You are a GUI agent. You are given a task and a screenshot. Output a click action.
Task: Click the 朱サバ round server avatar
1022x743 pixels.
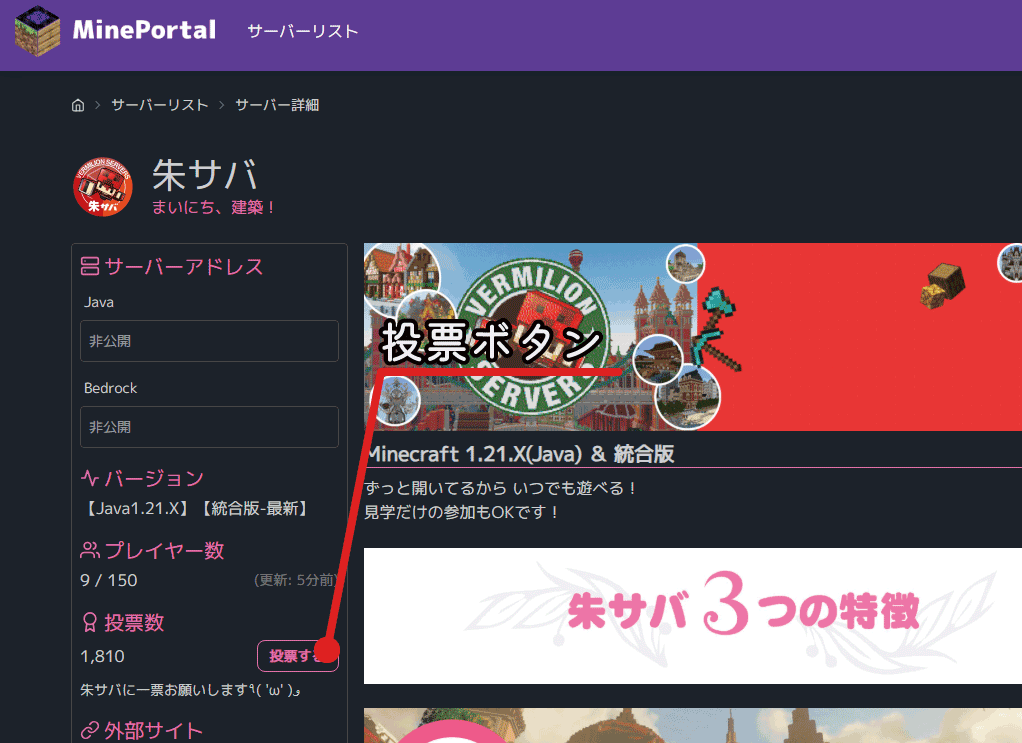103,186
